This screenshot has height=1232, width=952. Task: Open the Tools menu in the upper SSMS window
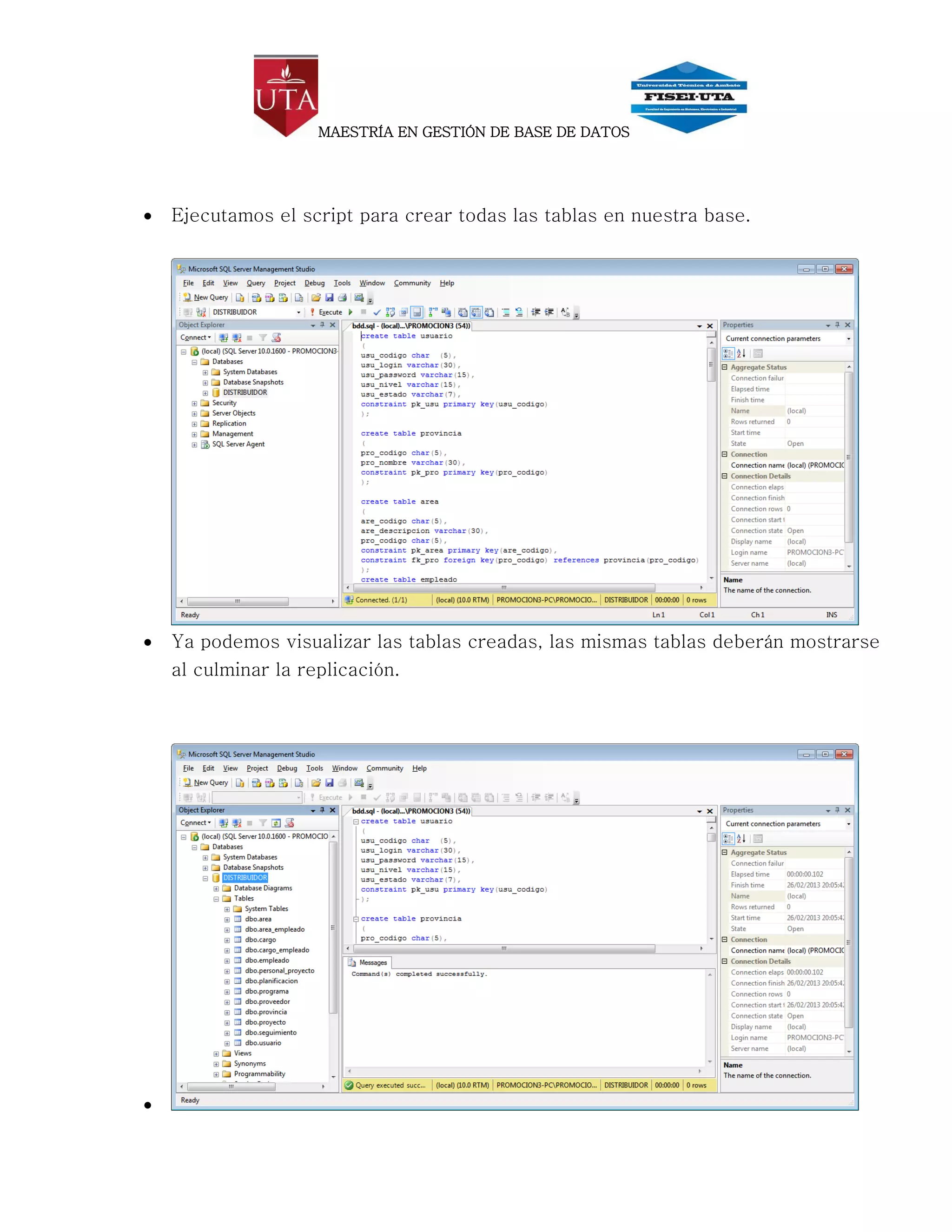point(342,283)
